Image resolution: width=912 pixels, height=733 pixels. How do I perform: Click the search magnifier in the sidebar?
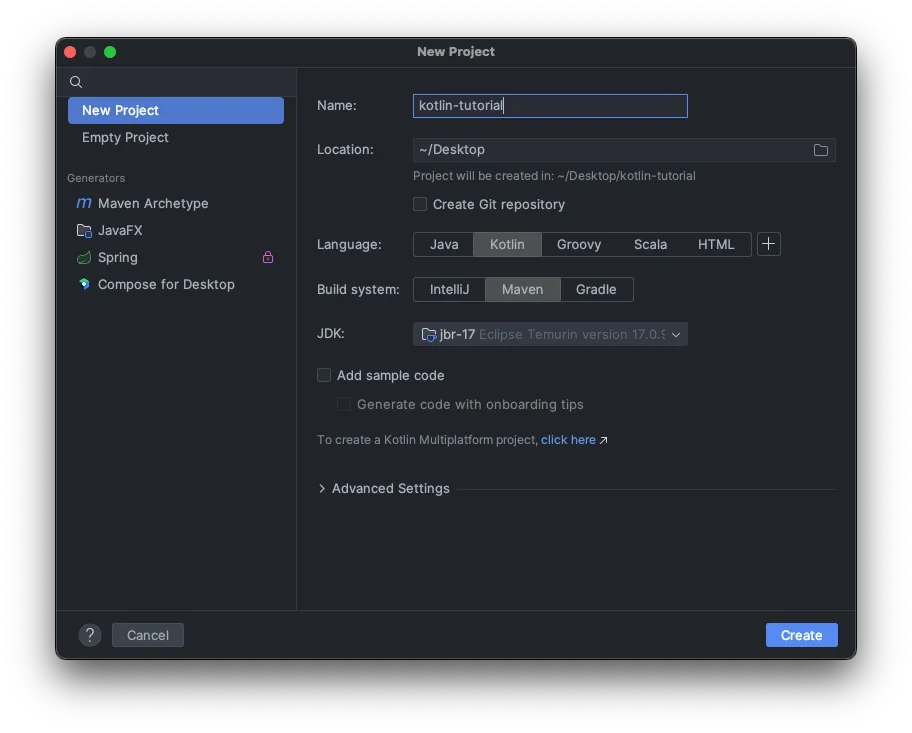[76, 82]
